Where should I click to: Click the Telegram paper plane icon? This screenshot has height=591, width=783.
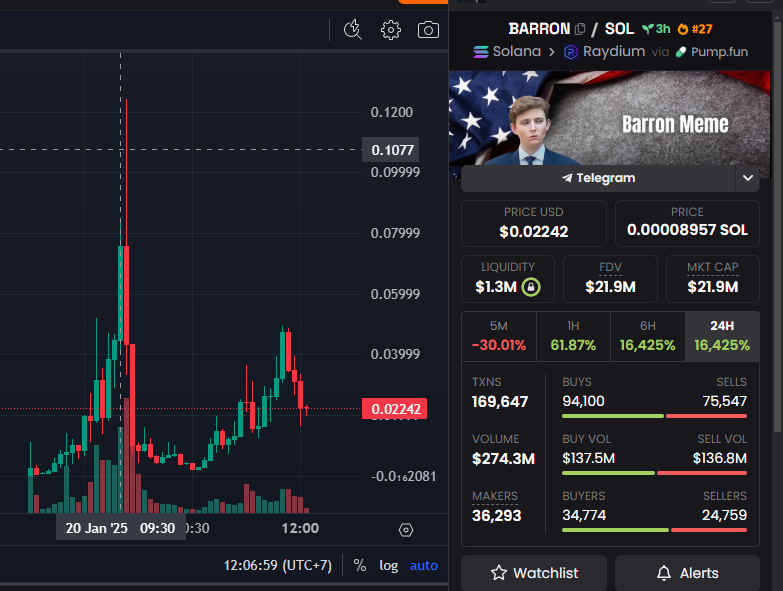(x=567, y=178)
